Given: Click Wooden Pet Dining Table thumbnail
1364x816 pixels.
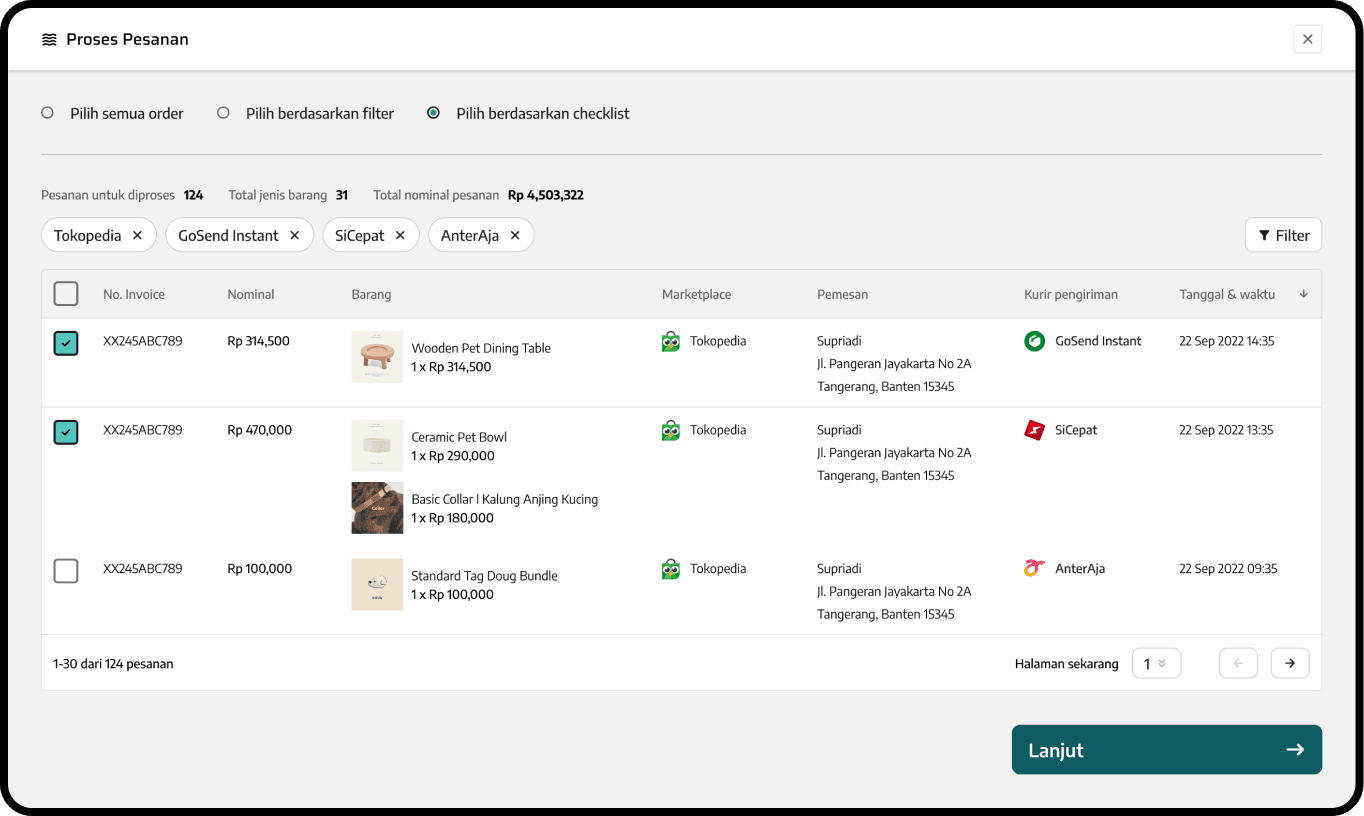Looking at the screenshot, I should [377, 357].
